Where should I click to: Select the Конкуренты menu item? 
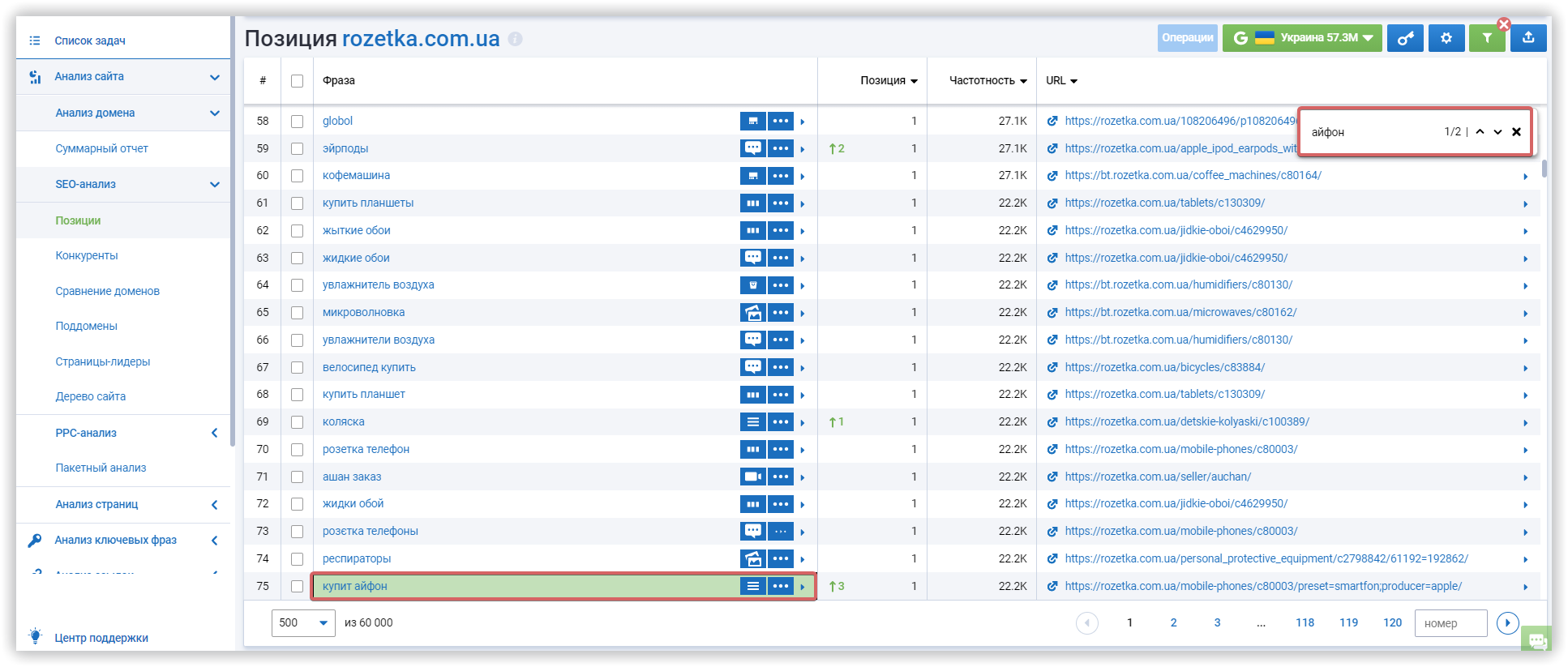click(87, 256)
